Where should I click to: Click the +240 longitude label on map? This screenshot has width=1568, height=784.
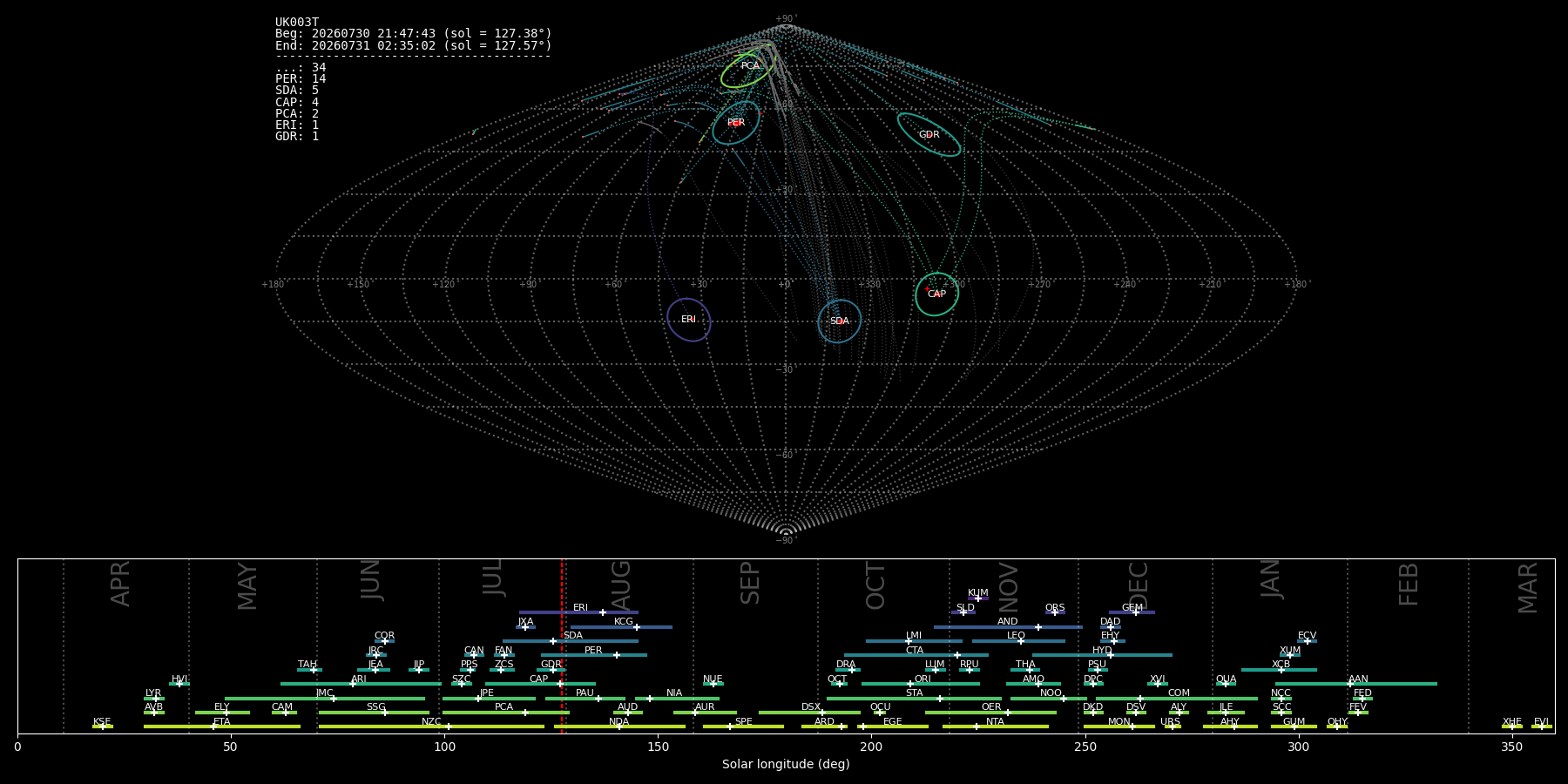point(1125,285)
